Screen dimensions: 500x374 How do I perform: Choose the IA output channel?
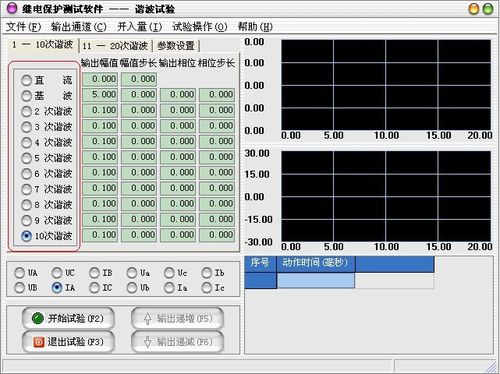coord(57,287)
